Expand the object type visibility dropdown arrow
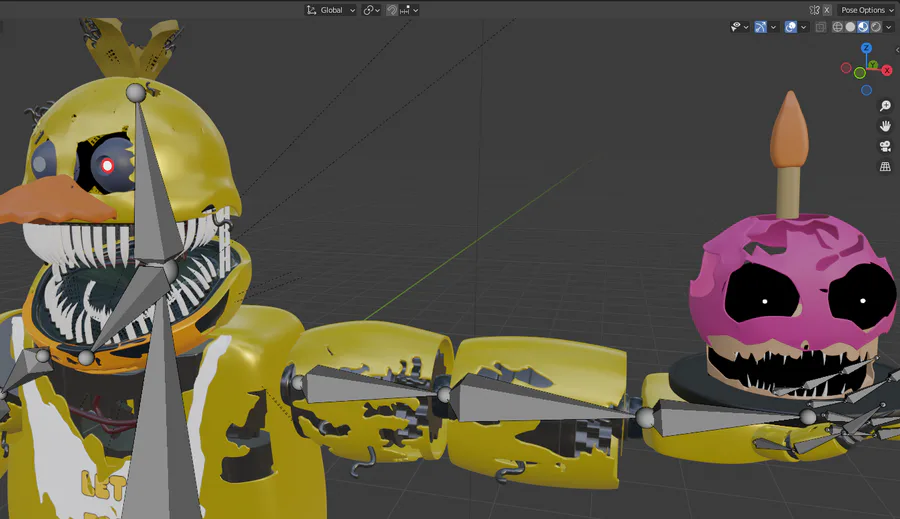900x519 pixels. [x=746, y=27]
